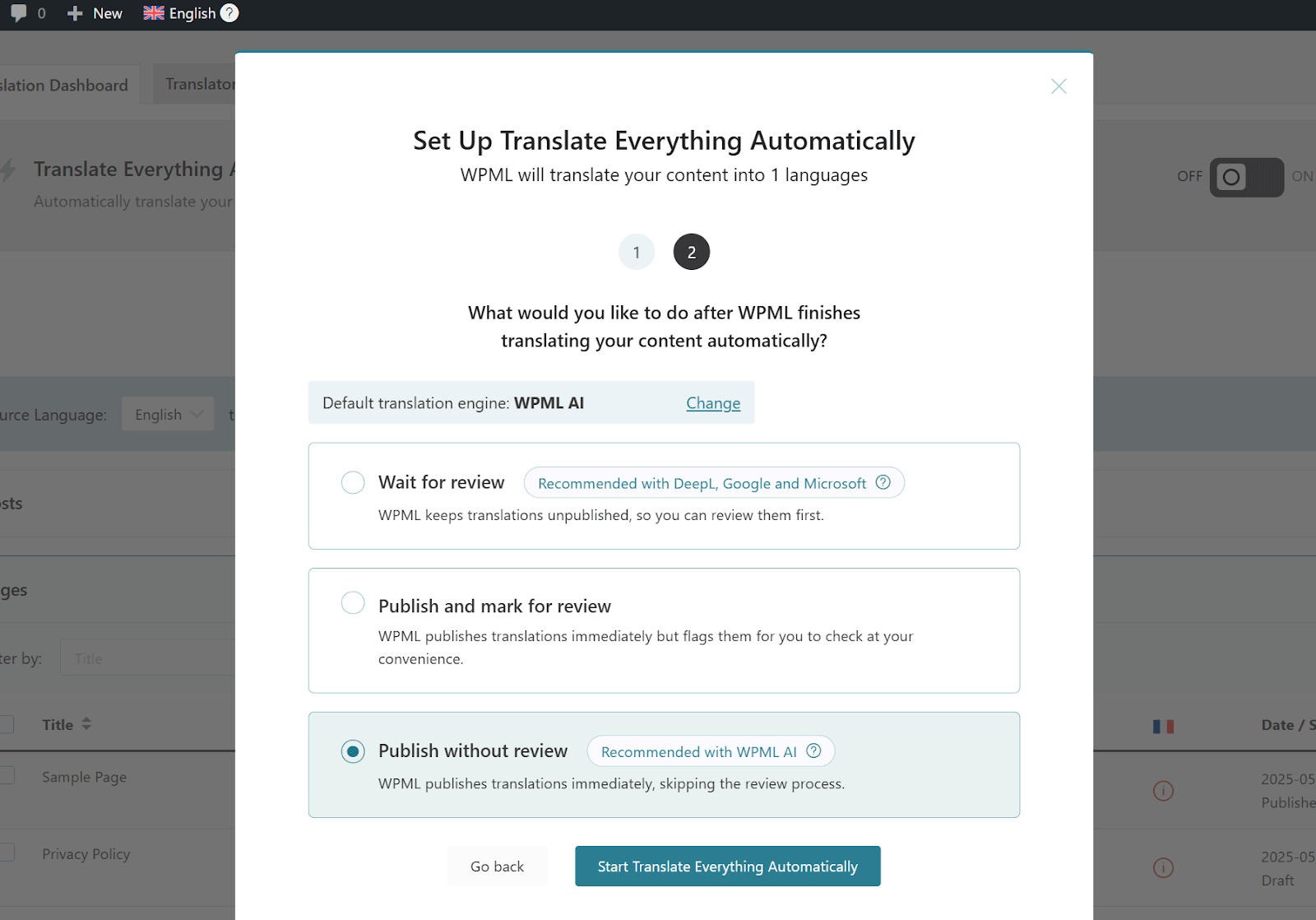Open the English language switcher in the admin bar
The height and width of the screenshot is (920, 1316).
tap(180, 13)
